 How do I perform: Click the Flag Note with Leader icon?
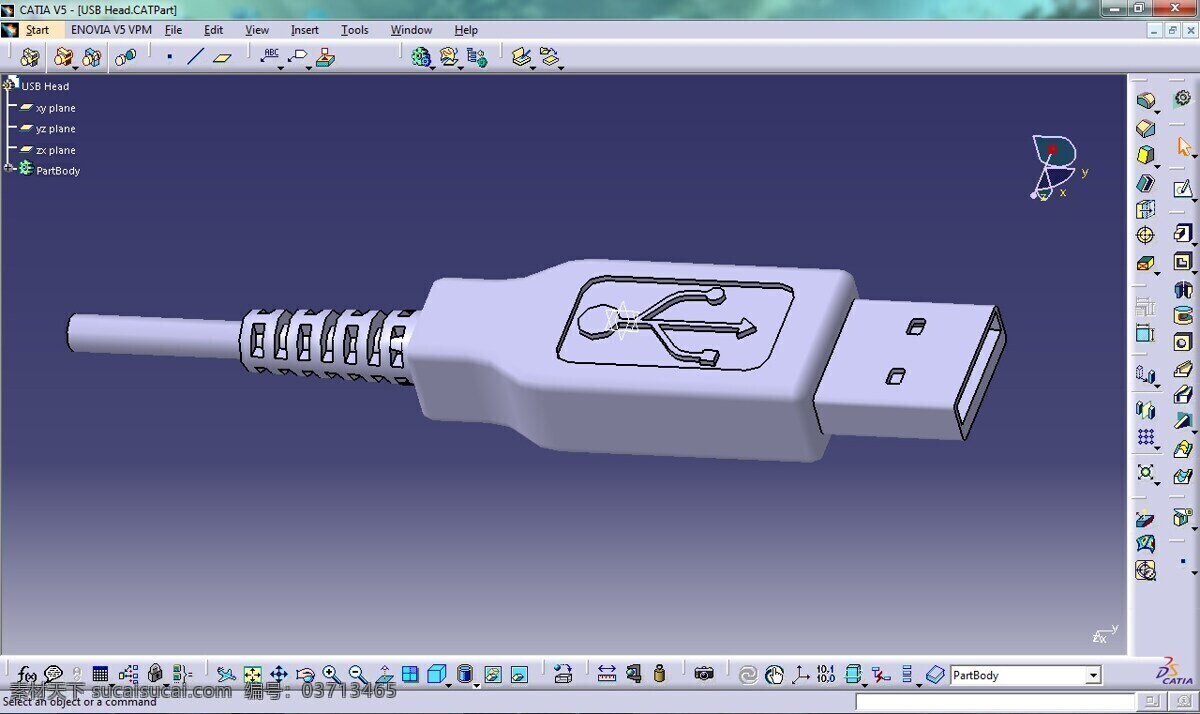tap(298, 56)
